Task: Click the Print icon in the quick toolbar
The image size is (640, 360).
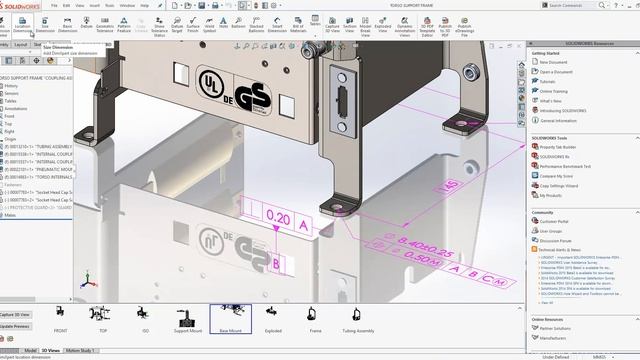Action: 215,6
